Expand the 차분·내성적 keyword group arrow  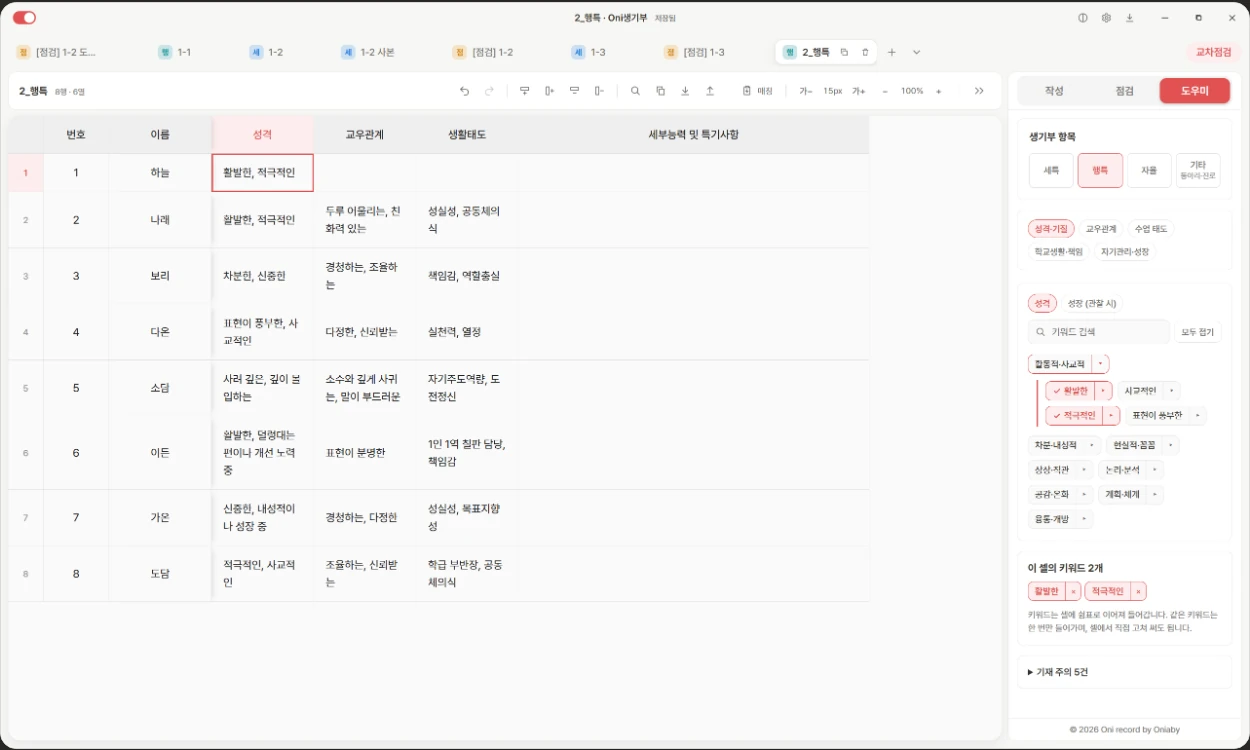[x=1092, y=445]
